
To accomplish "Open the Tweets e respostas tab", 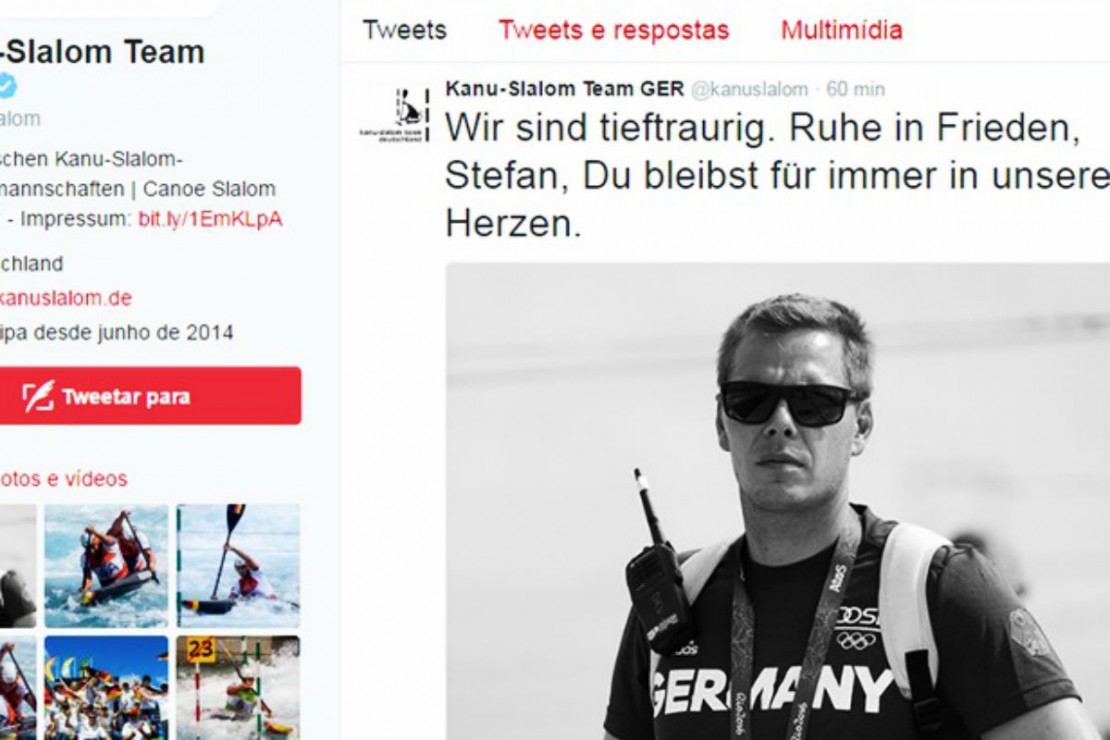I will 613,30.
